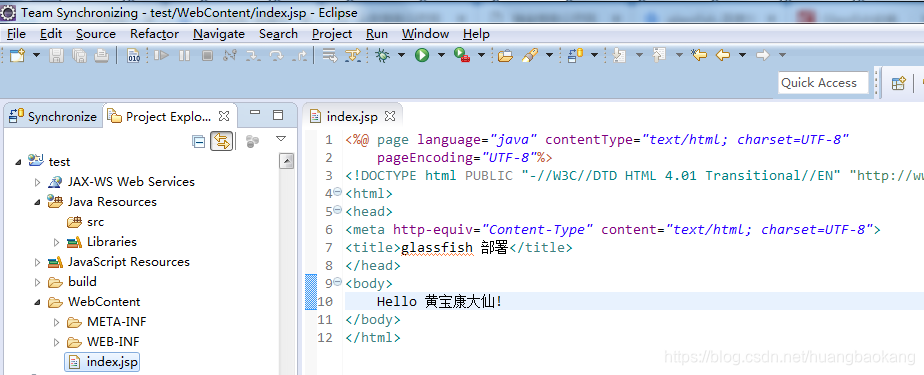
Task: Open the Window menu
Action: [x=425, y=34]
